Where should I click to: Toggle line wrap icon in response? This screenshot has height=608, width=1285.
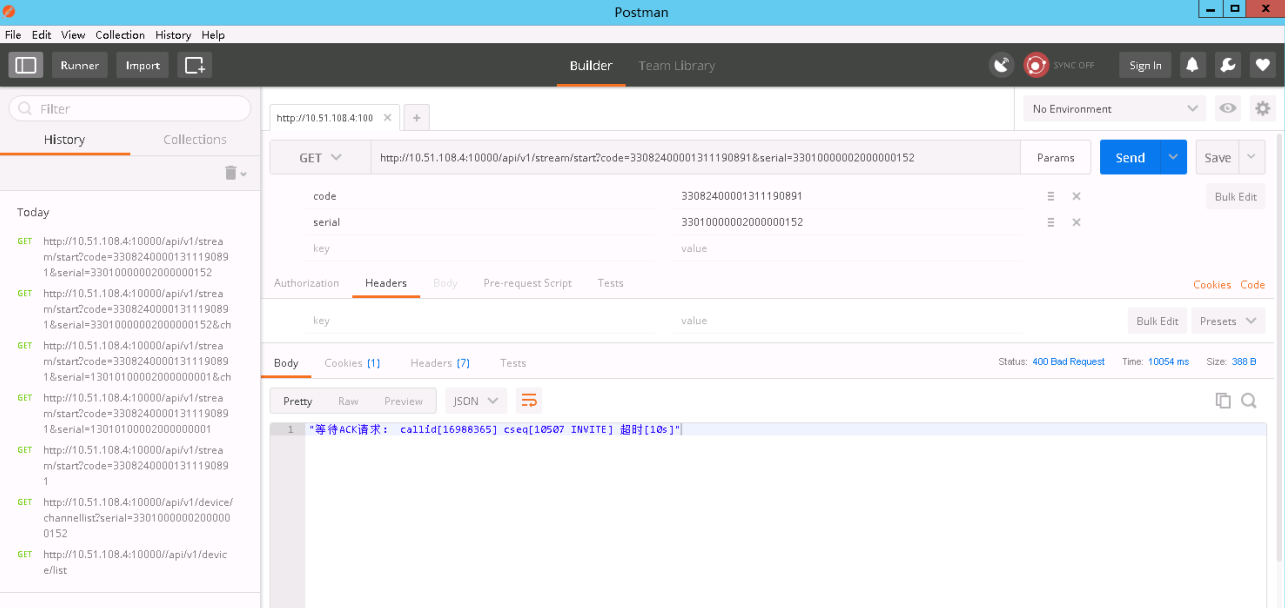click(529, 401)
